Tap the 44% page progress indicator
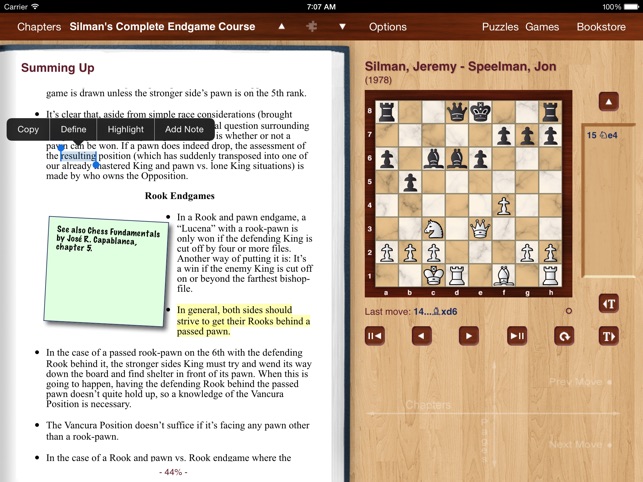Screen dimensions: 643x482 [173, 472]
